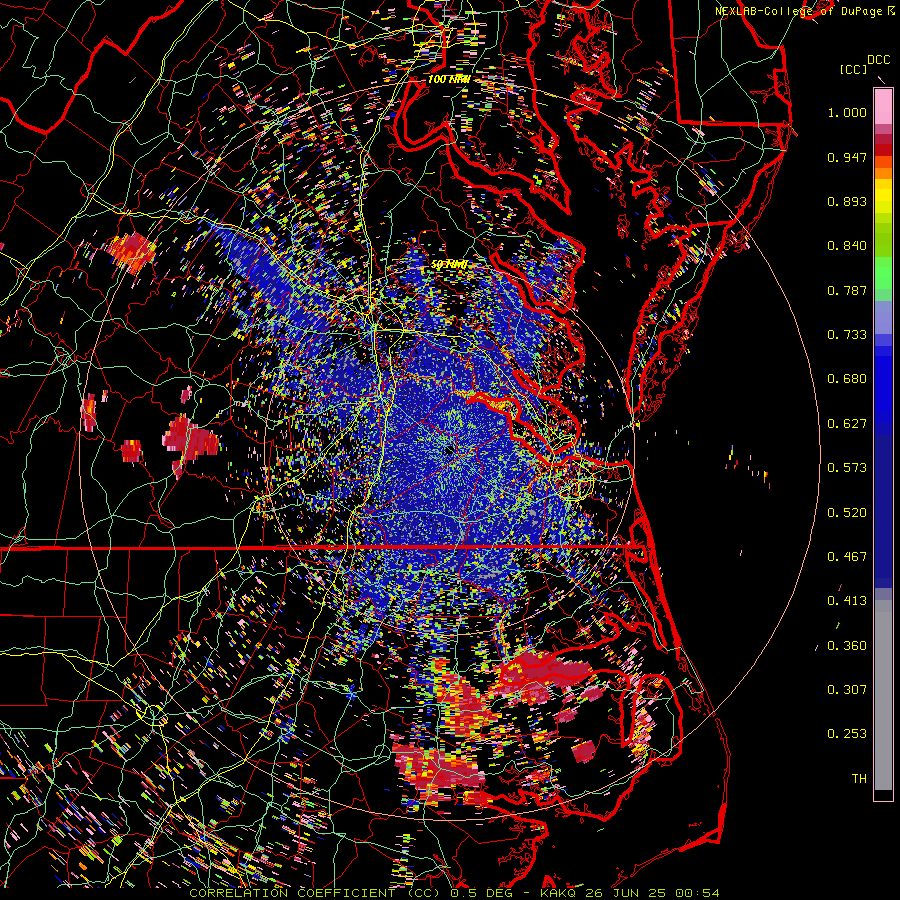Image resolution: width=900 pixels, height=900 pixels.
Task: Select the 0.253 value on the scale
Action: [847, 734]
